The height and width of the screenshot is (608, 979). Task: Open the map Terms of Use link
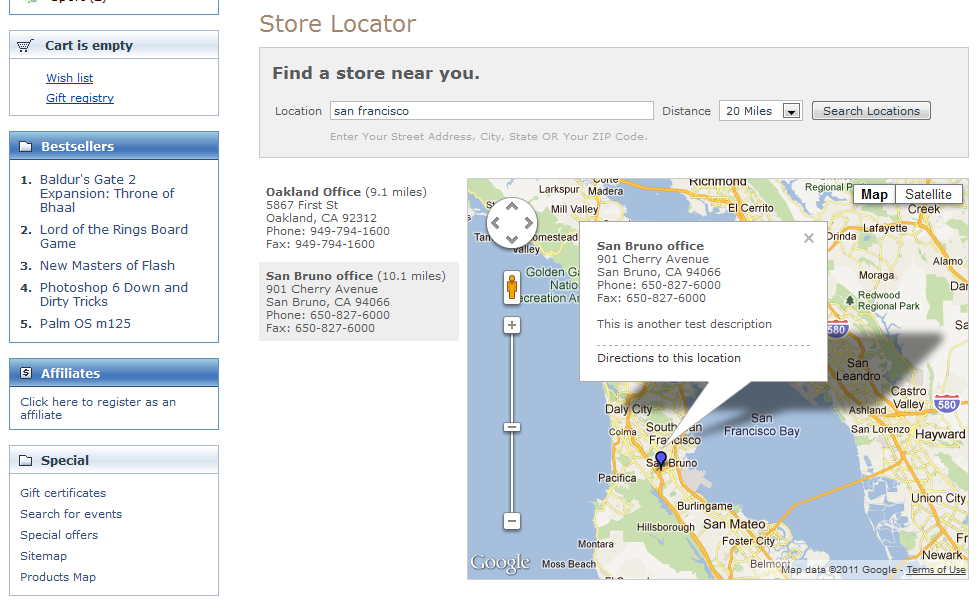[936, 570]
